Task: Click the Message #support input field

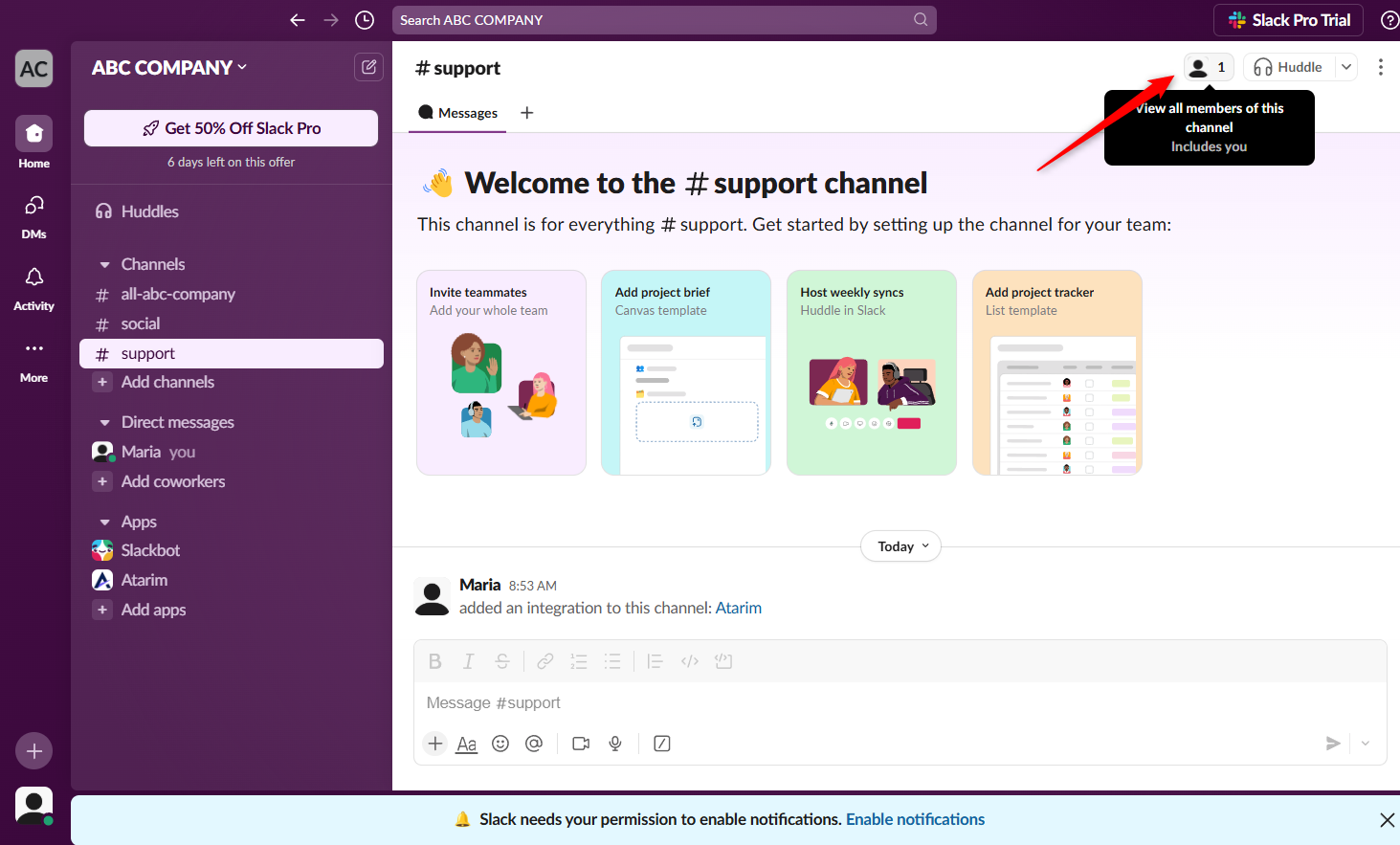Action: [x=861, y=703]
